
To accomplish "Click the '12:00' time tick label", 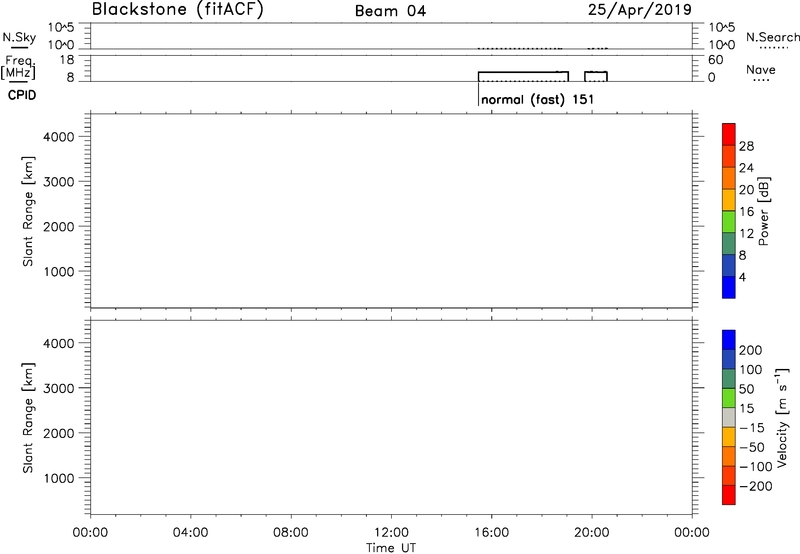I will click(391, 533).
